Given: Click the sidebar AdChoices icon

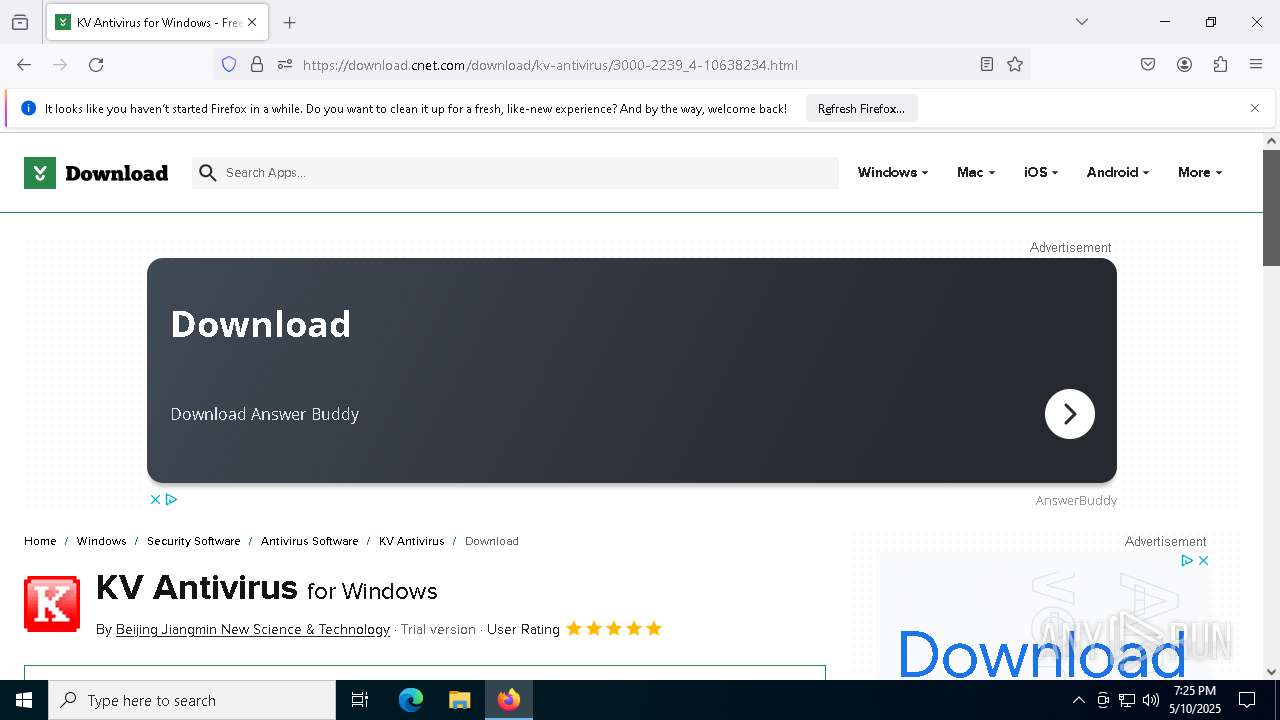Looking at the screenshot, I should (1187, 561).
